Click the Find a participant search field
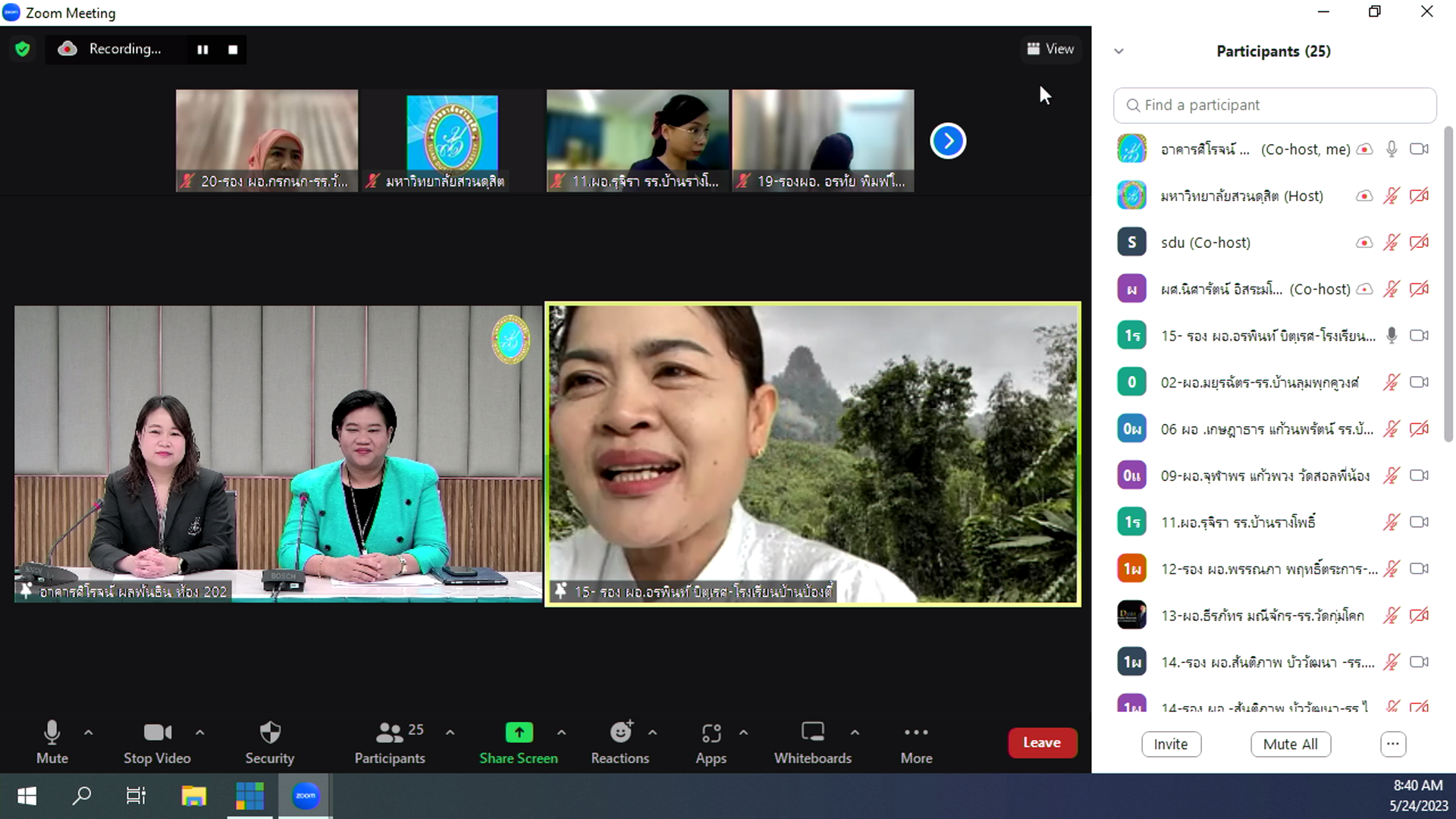Viewport: 1456px width, 819px height. click(x=1275, y=105)
